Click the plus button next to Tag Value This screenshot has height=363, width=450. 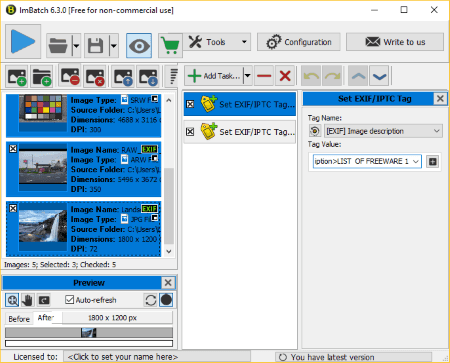click(433, 162)
